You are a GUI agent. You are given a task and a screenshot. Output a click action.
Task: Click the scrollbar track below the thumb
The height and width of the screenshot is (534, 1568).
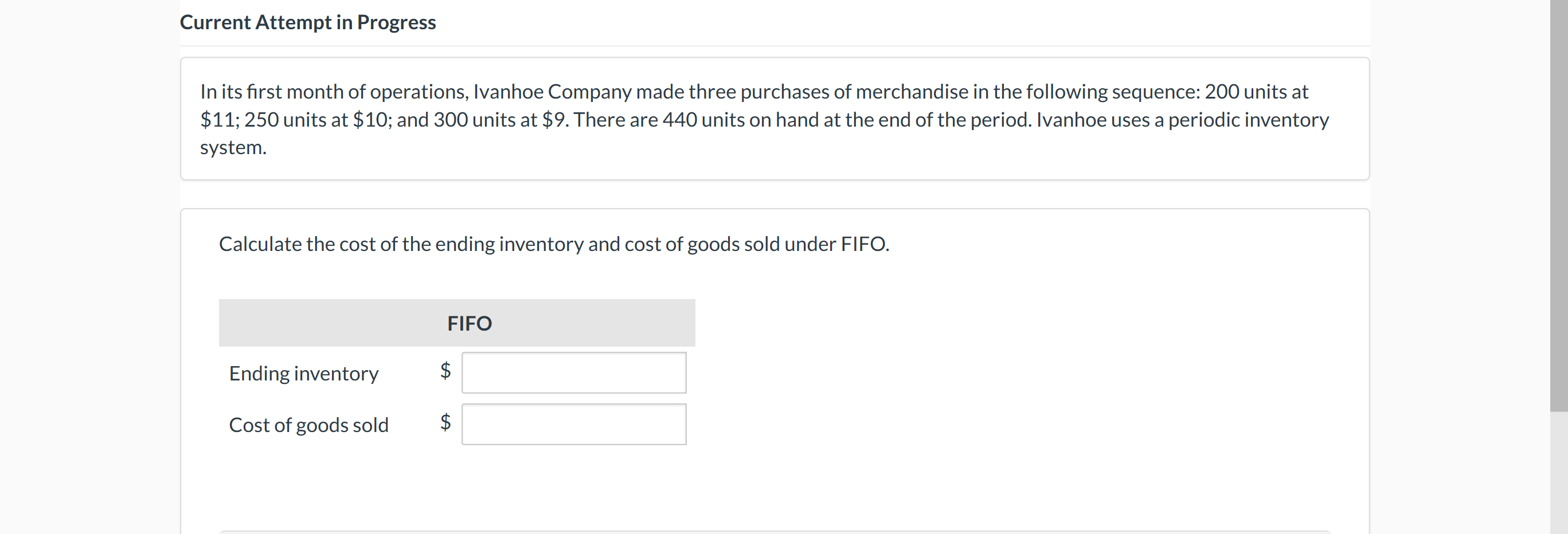click(1558, 473)
